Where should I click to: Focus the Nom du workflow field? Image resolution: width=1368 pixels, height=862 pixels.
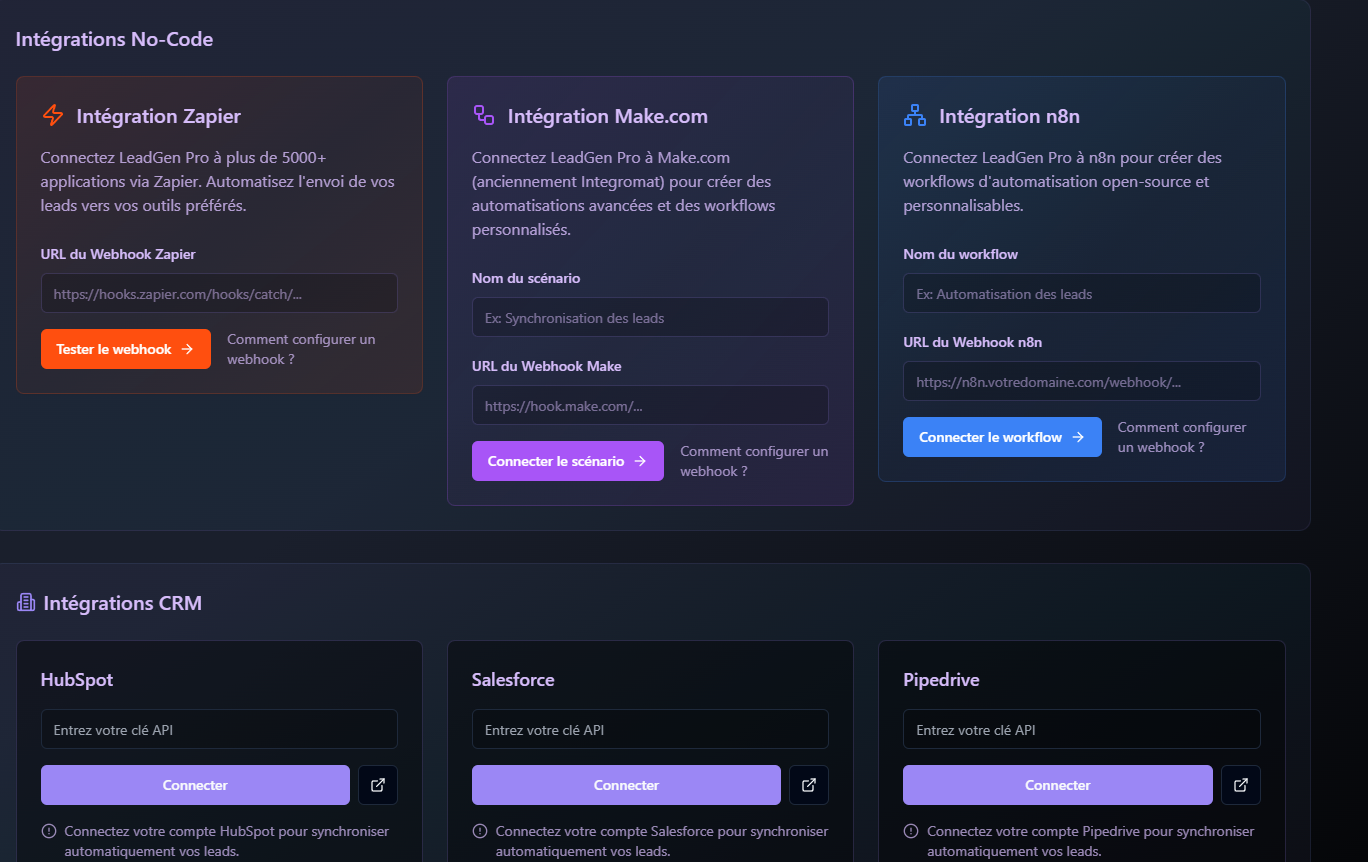pyautogui.click(x=1082, y=293)
